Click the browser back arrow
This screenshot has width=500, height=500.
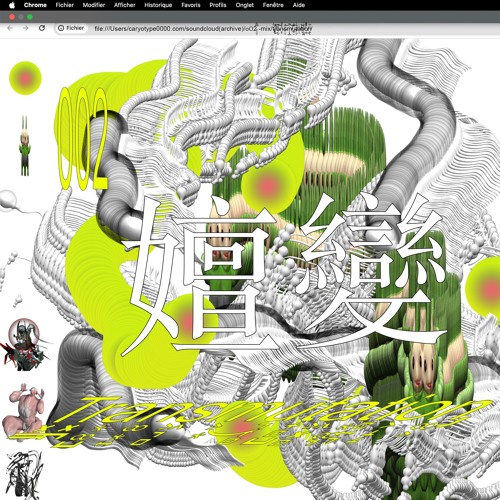click(x=10, y=28)
